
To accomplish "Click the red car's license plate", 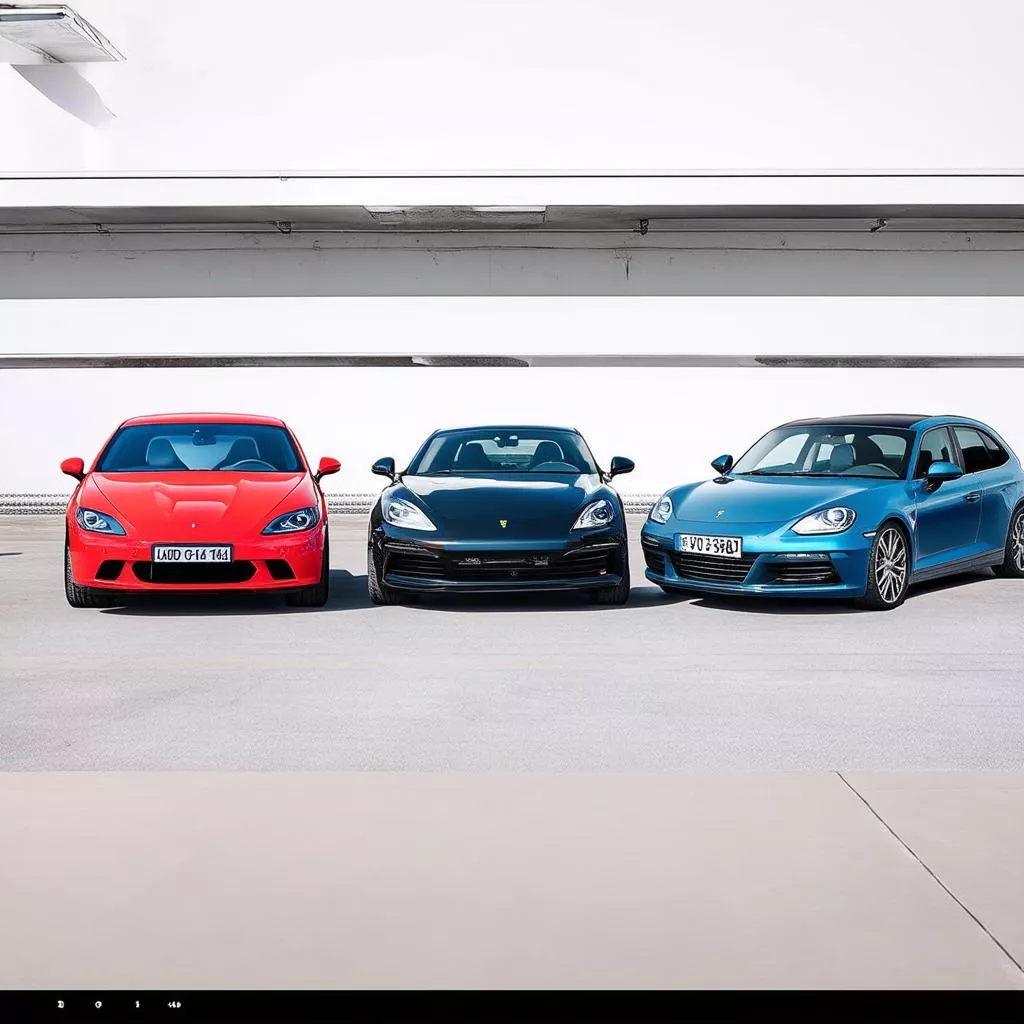I will click(192, 554).
